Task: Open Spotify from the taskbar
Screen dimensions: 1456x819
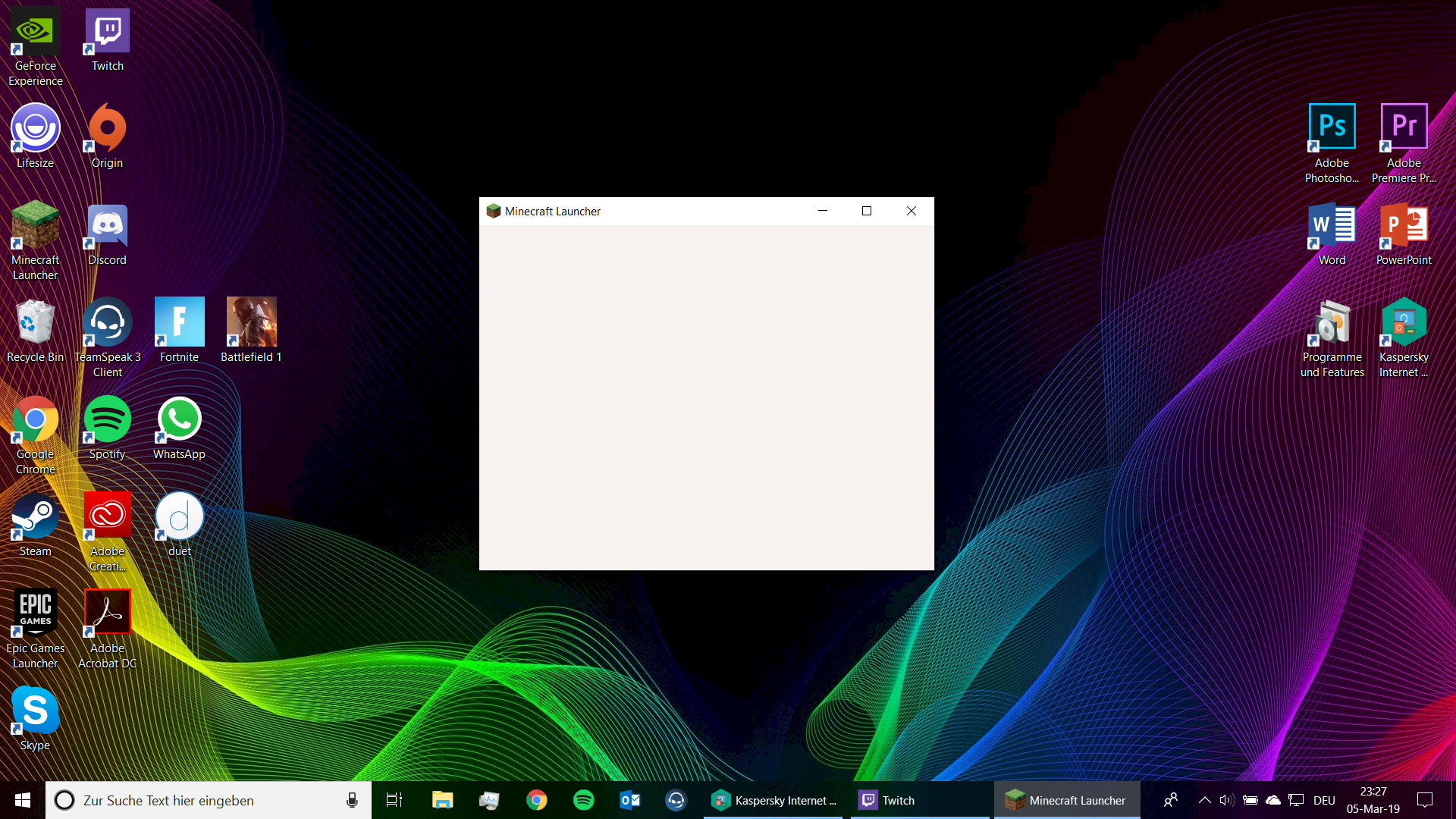Action: pos(583,800)
